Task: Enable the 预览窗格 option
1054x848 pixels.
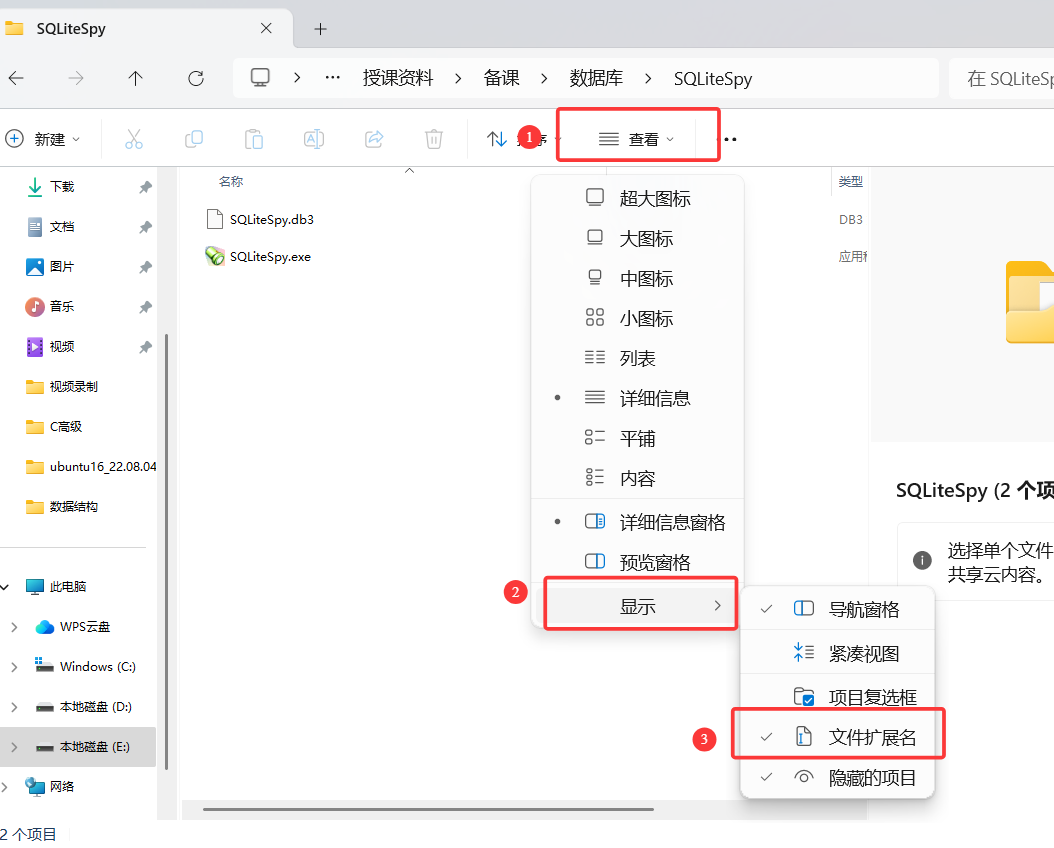Action: coord(637,562)
